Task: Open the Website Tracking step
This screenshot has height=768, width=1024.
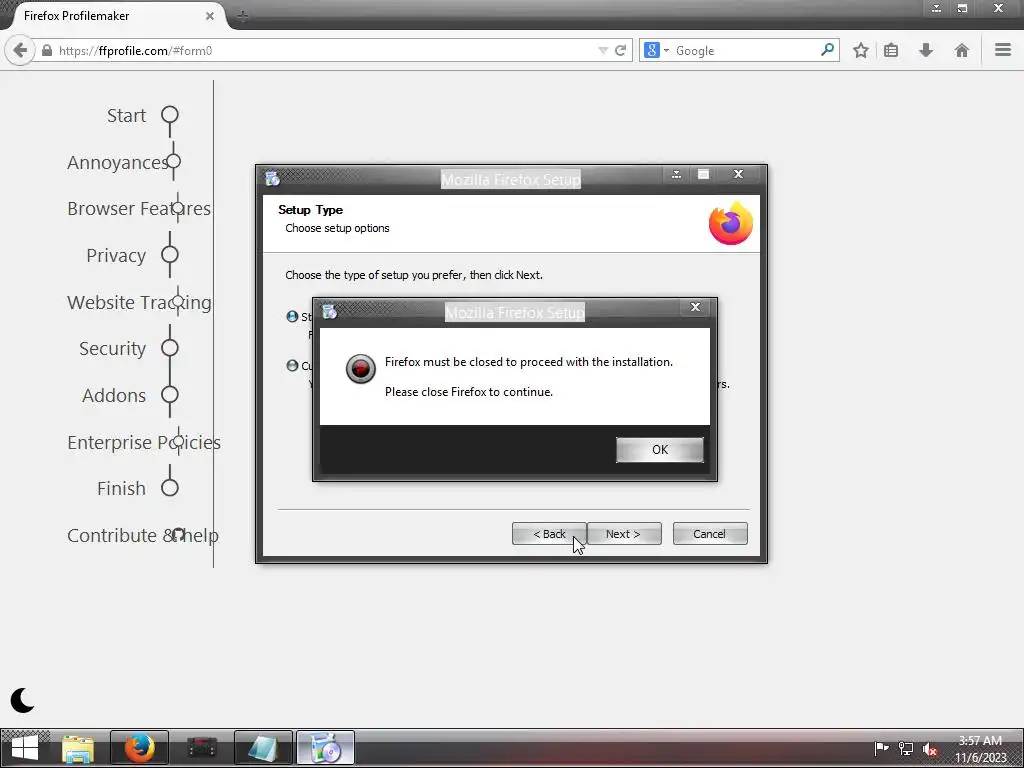Action: 139,302
